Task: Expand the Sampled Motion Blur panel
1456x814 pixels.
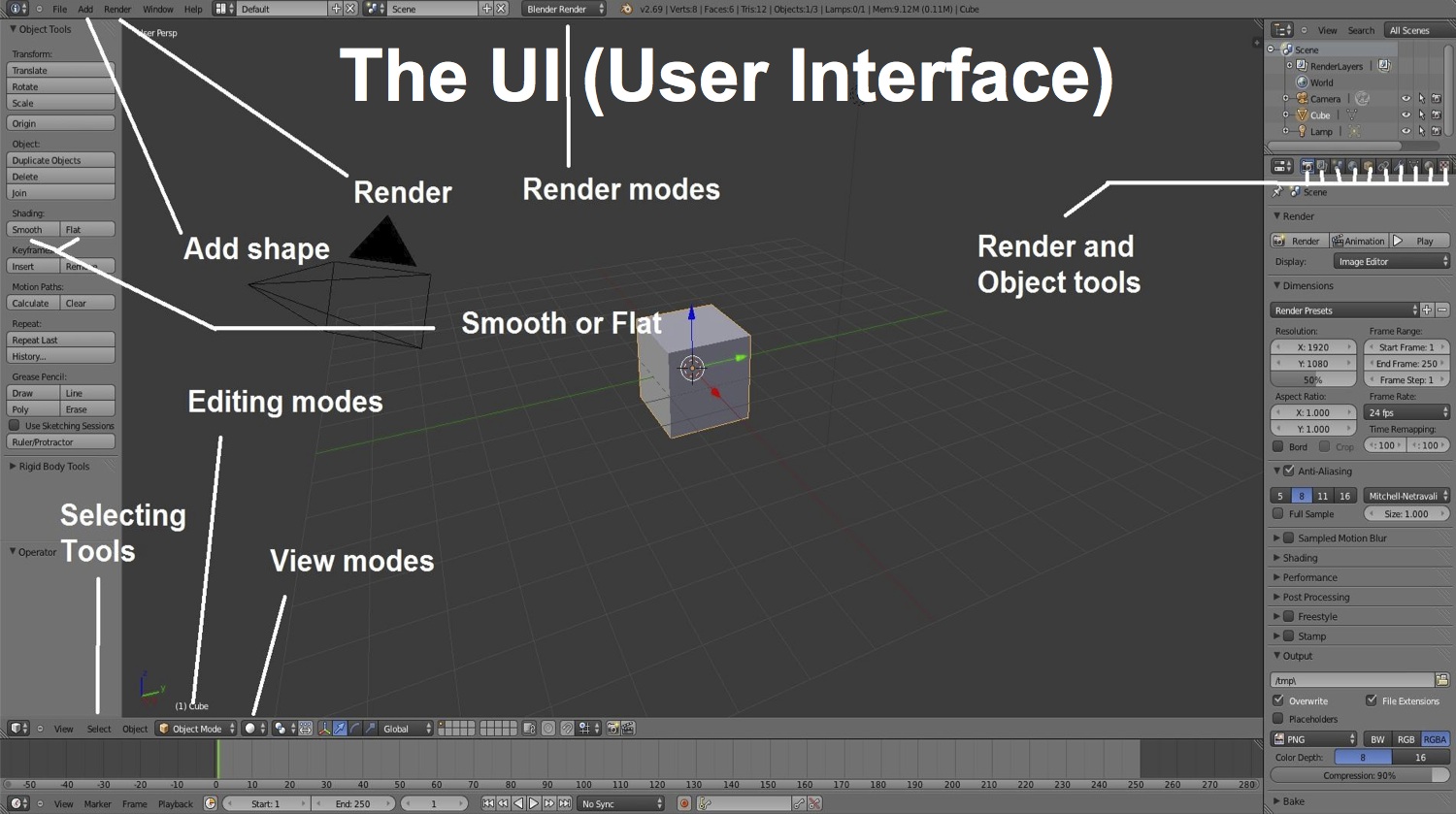Action: coord(1277,537)
